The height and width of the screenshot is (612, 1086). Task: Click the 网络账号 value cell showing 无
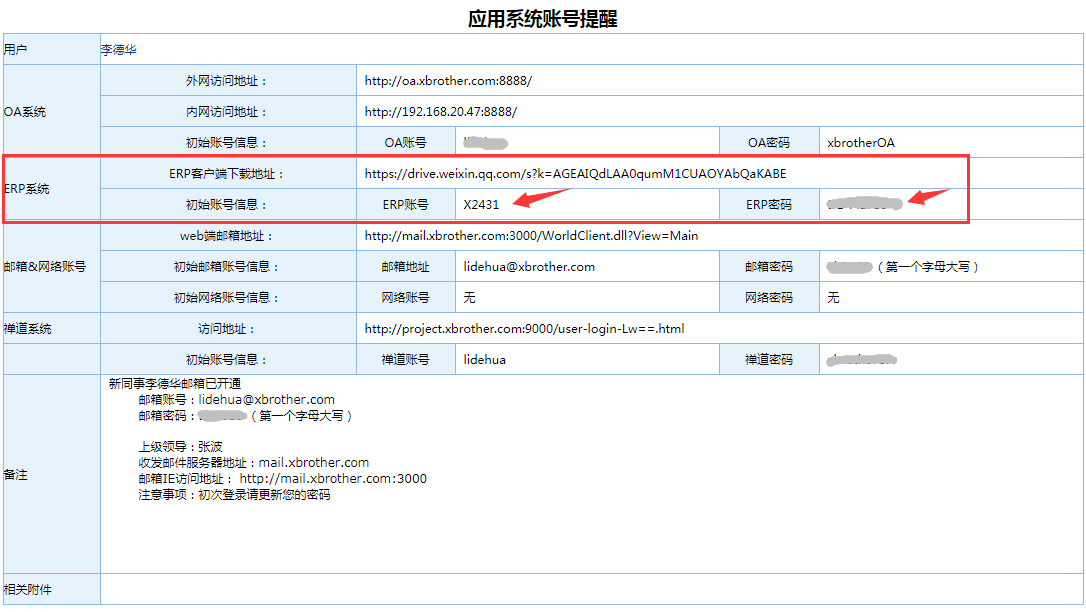point(469,298)
